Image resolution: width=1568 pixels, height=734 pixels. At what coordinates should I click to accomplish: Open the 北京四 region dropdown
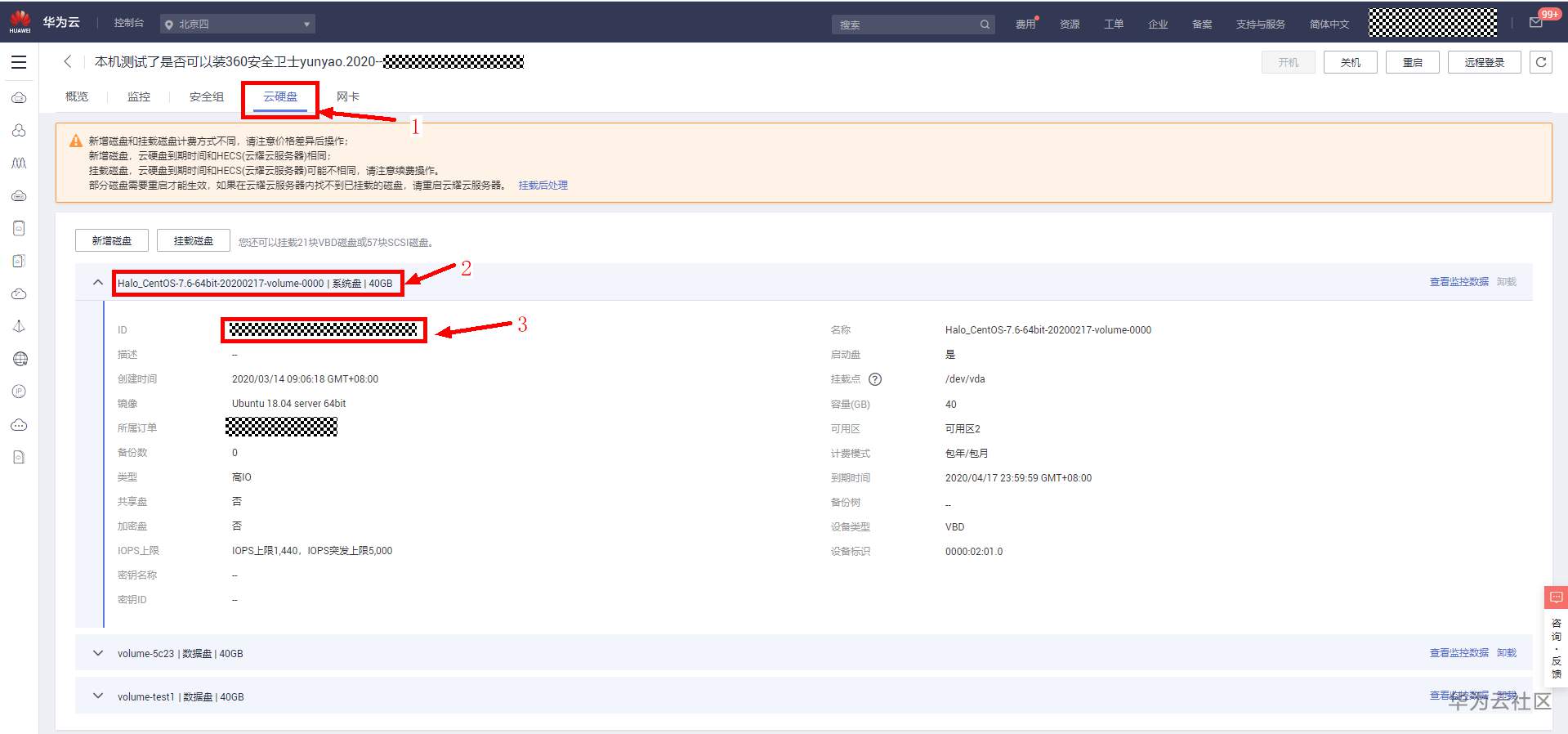[237, 25]
